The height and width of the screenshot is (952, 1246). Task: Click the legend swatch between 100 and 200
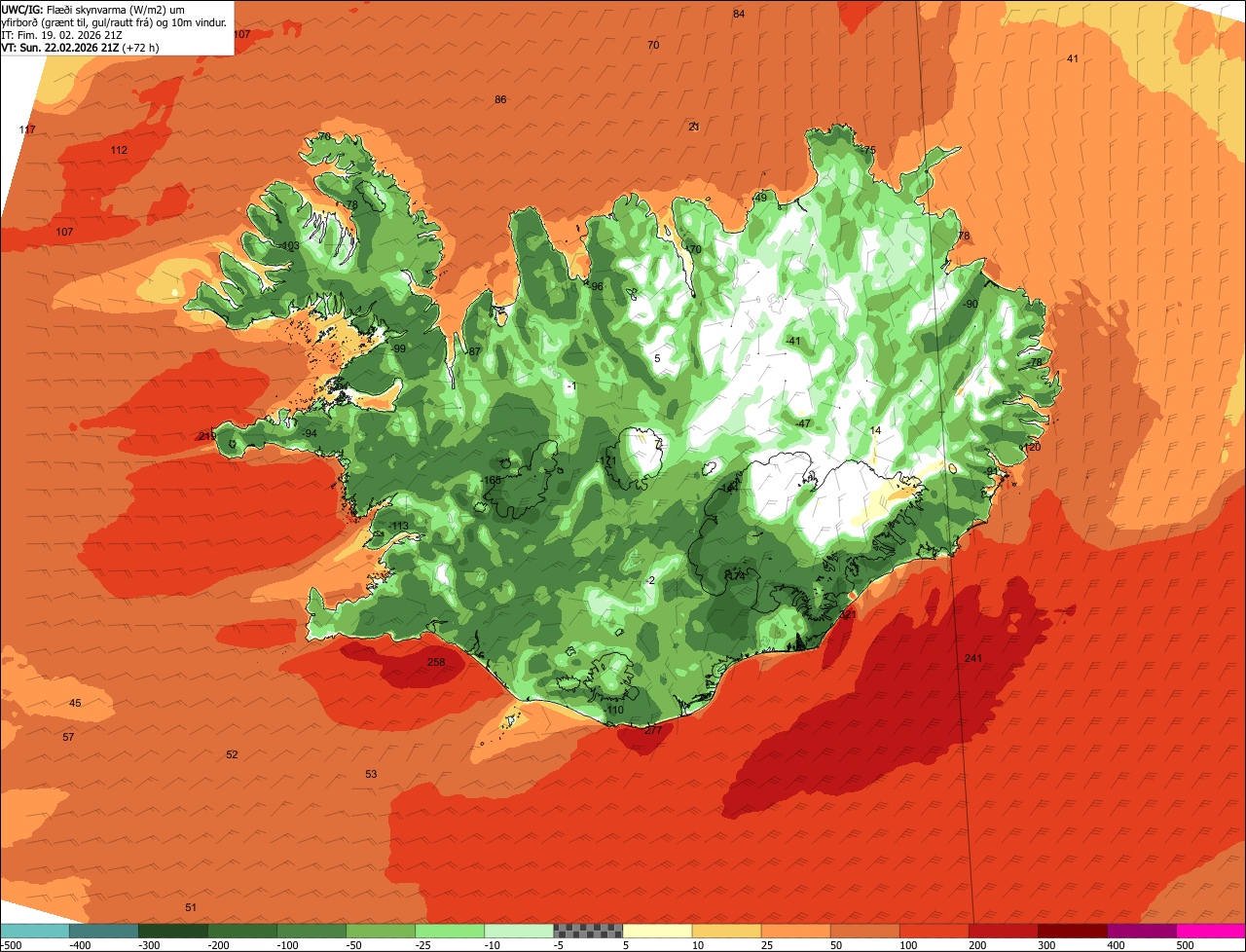pyautogui.click(x=934, y=931)
